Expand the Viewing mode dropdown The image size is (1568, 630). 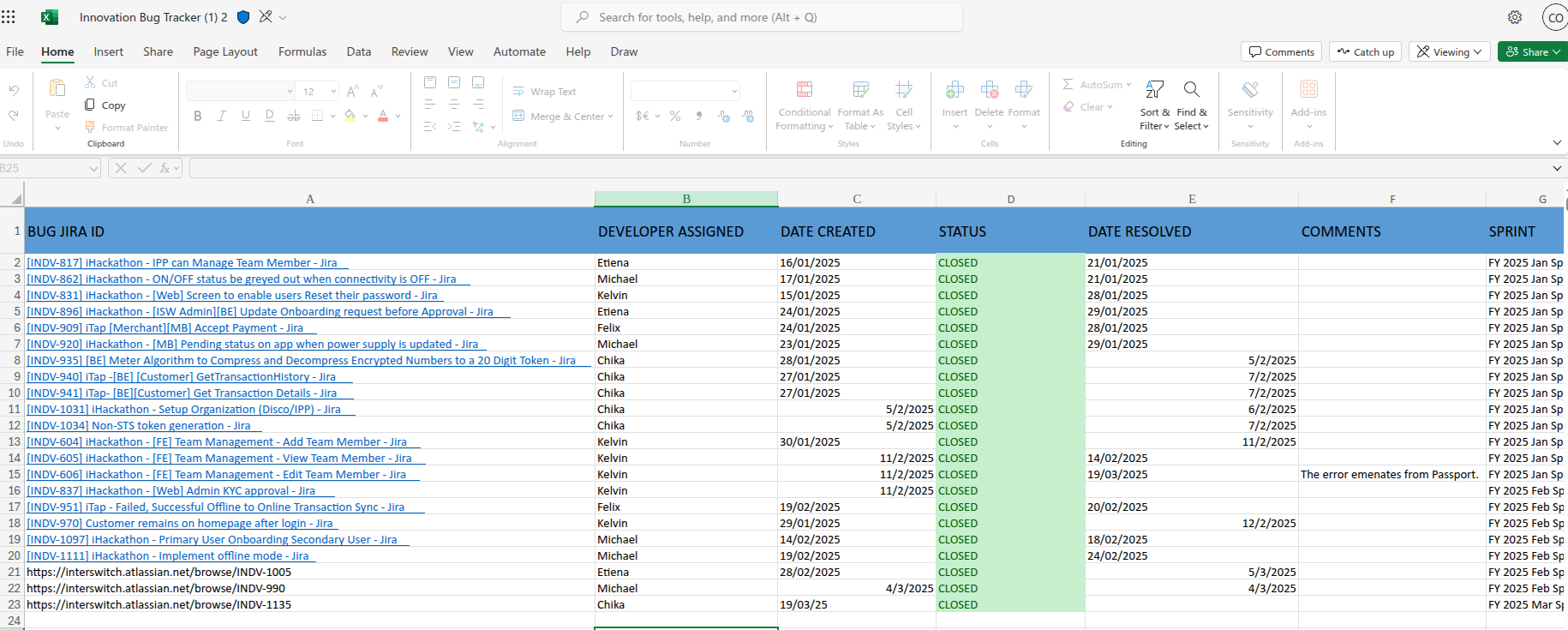click(1450, 52)
